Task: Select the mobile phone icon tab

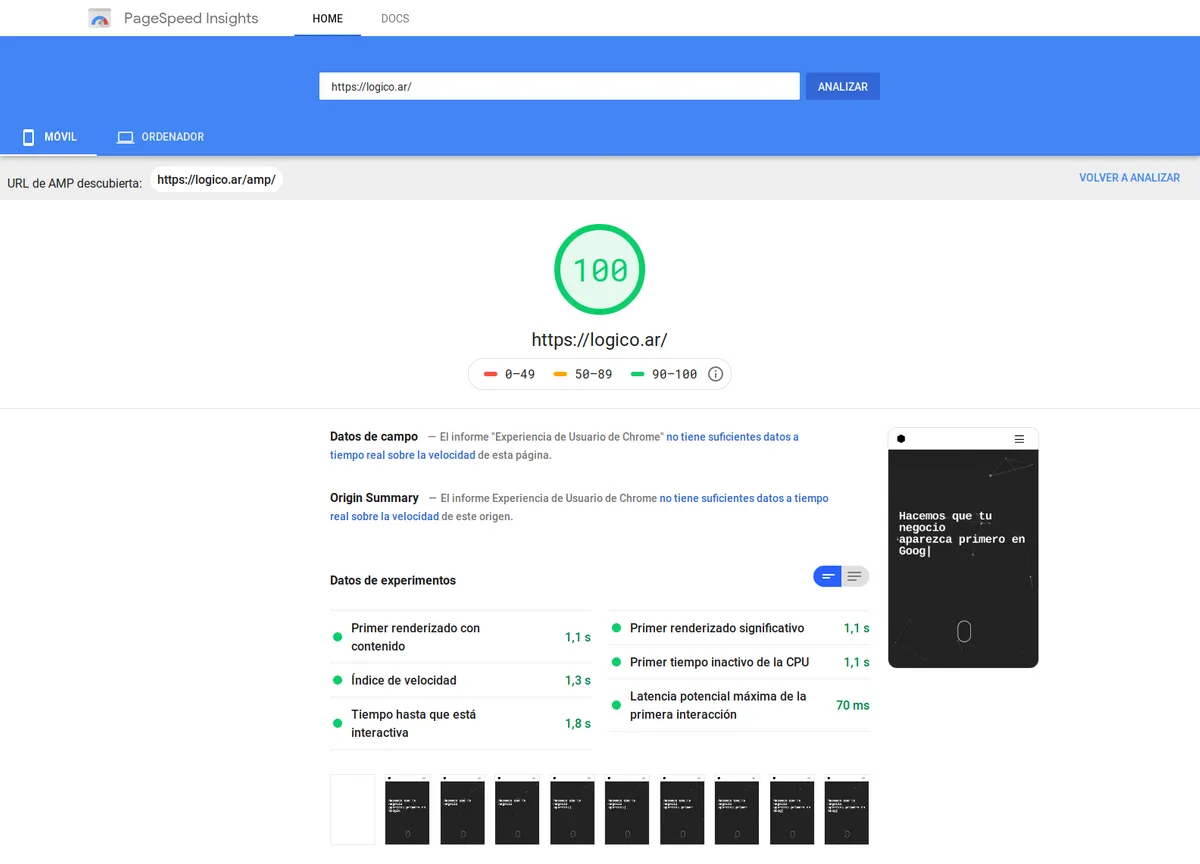Action: click(x=29, y=137)
